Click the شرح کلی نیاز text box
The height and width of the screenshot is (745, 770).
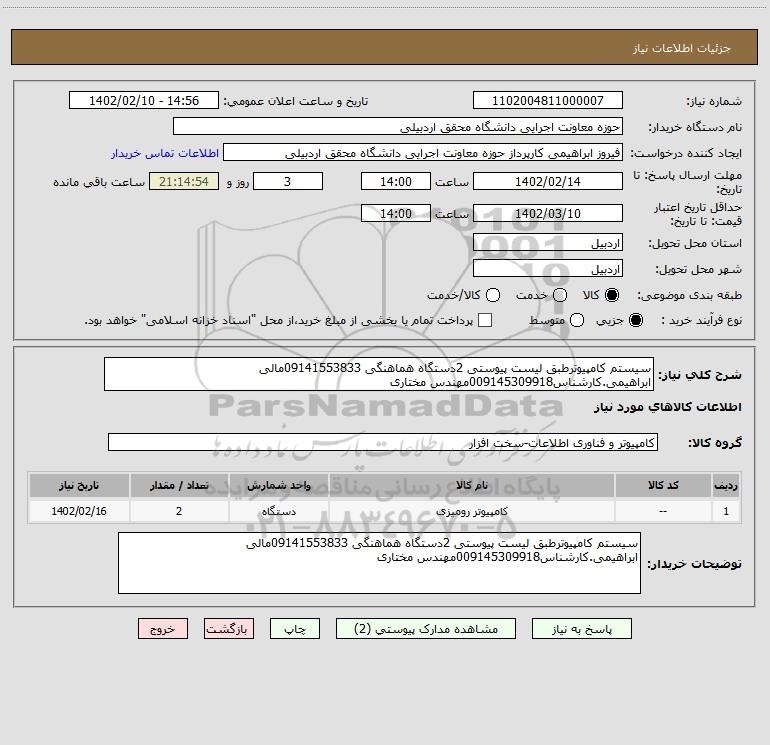coord(379,374)
